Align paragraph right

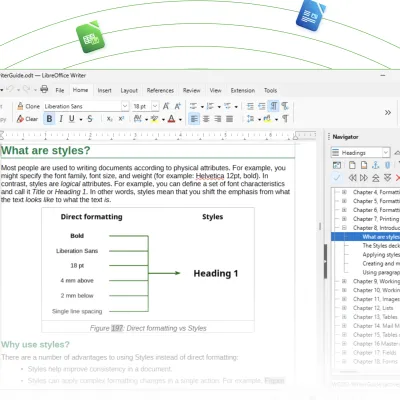pyautogui.click(x=218, y=119)
